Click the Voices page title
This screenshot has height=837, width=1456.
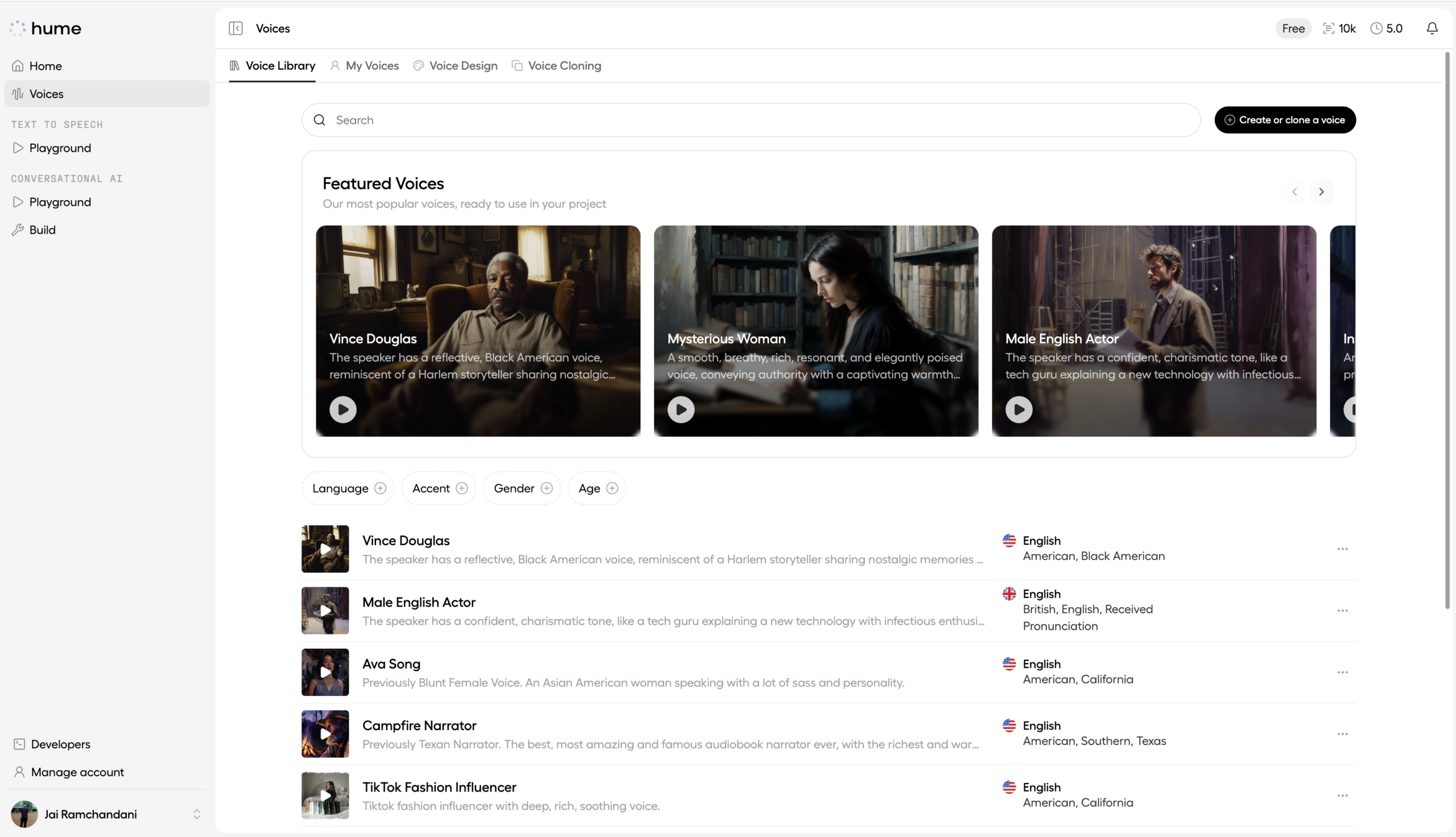coord(272,28)
